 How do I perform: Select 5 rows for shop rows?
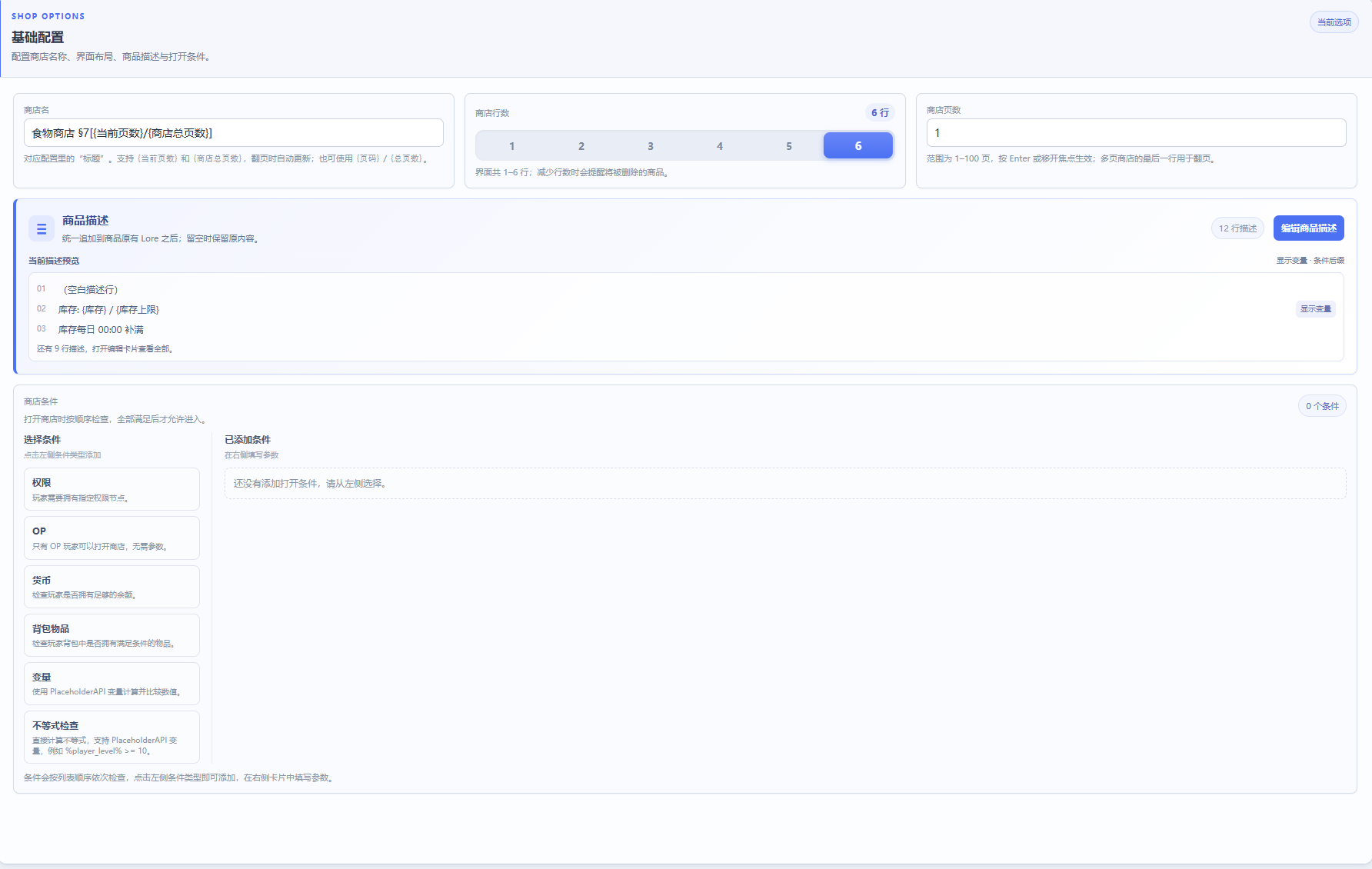pos(789,145)
